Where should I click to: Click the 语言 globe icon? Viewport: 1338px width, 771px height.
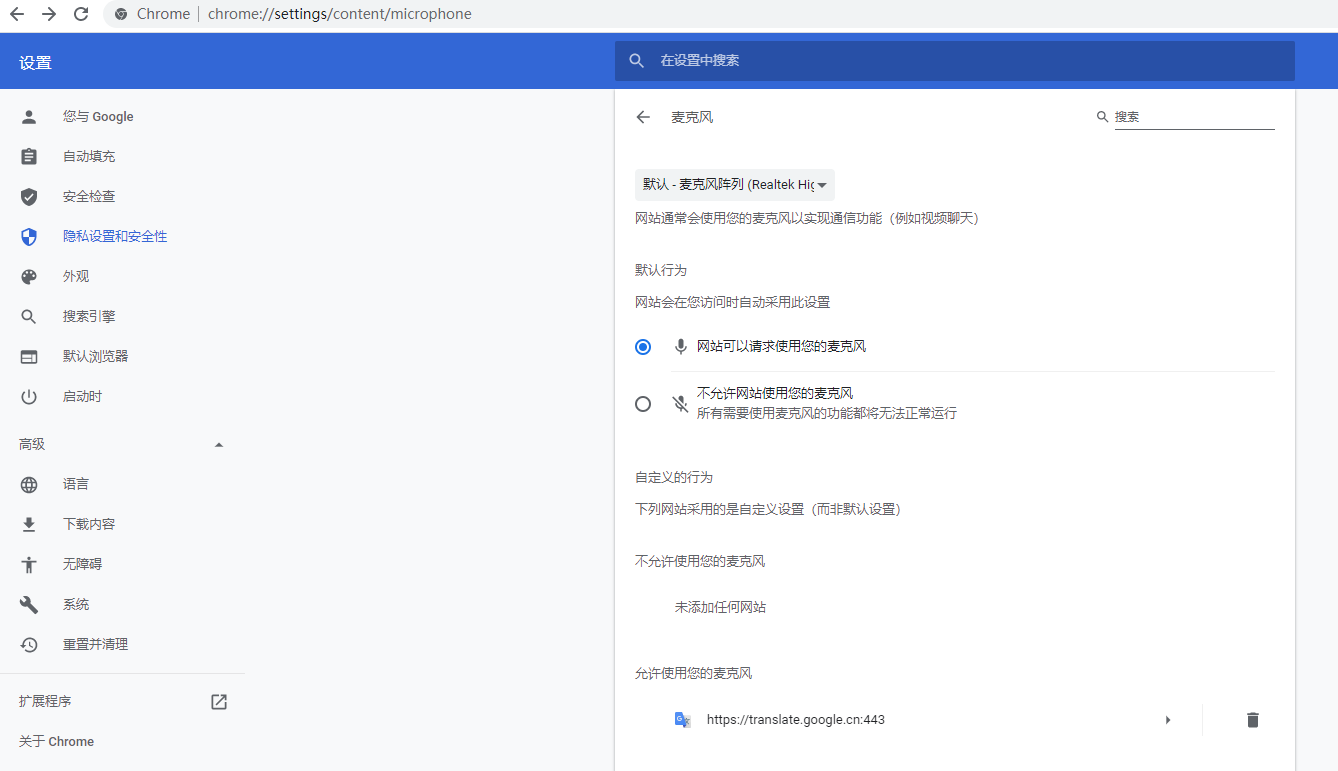pos(29,485)
